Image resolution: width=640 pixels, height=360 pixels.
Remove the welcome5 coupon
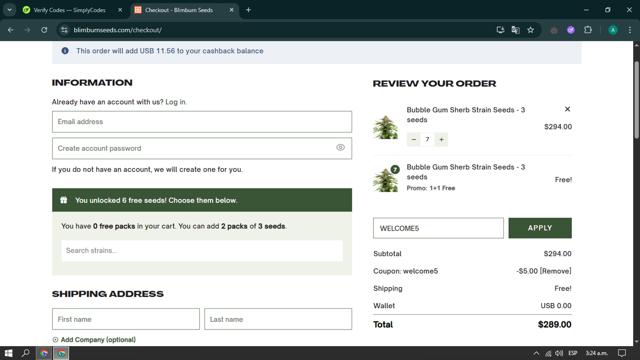(556, 271)
